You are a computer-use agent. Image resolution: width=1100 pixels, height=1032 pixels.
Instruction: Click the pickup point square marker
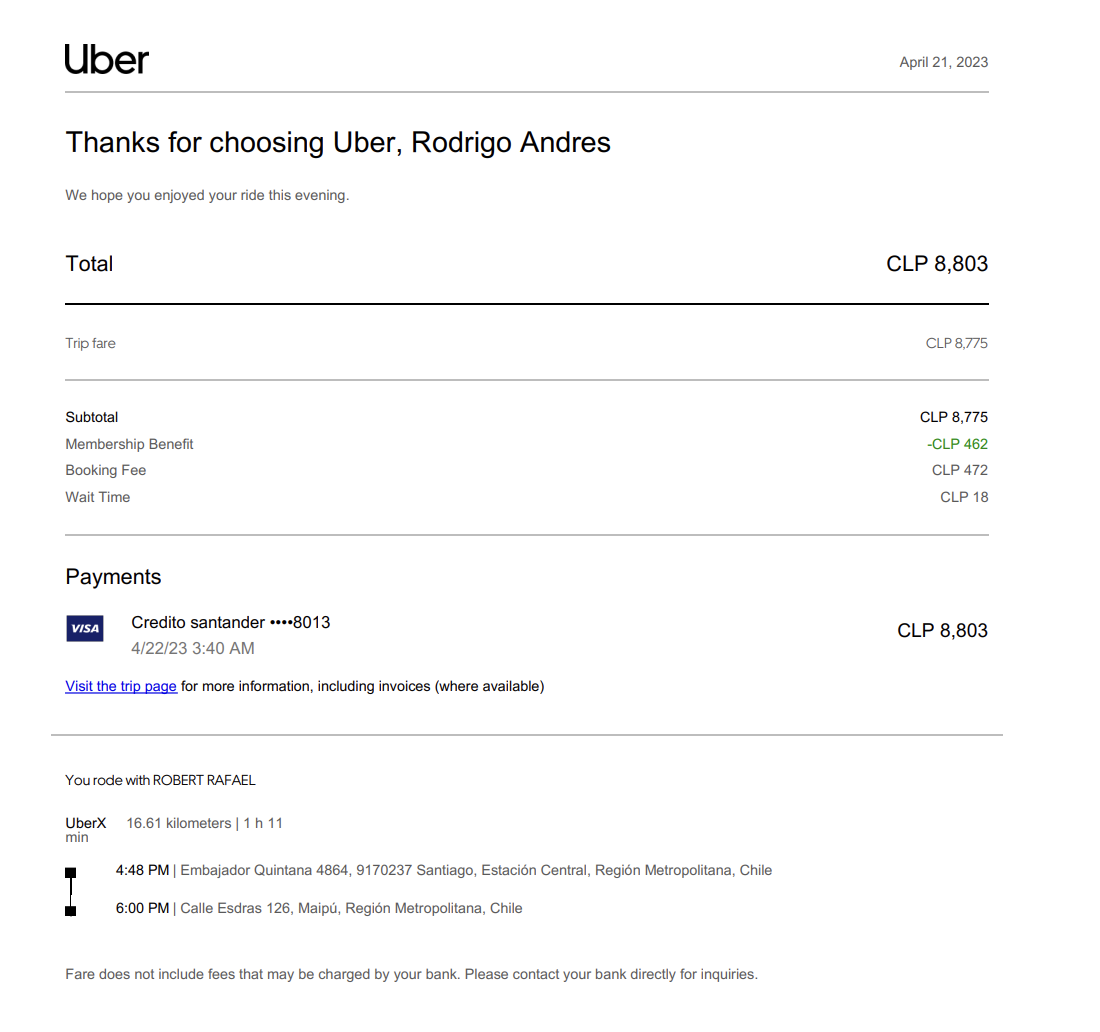point(70,872)
